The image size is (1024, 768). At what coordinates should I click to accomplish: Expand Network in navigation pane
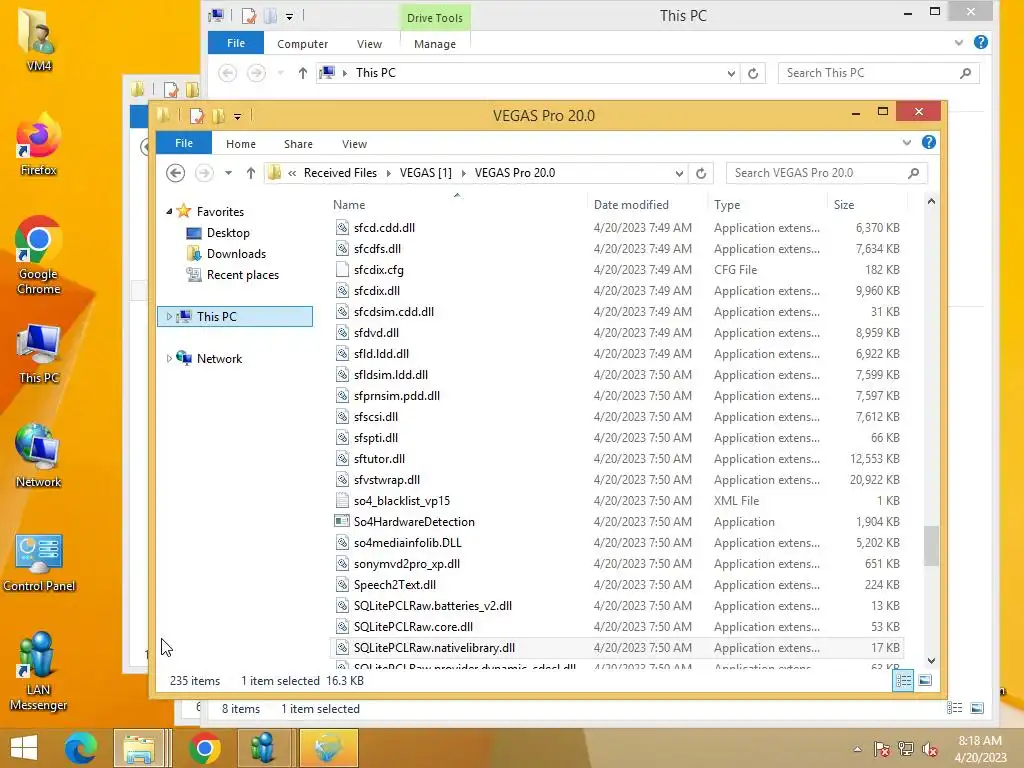tap(169, 359)
